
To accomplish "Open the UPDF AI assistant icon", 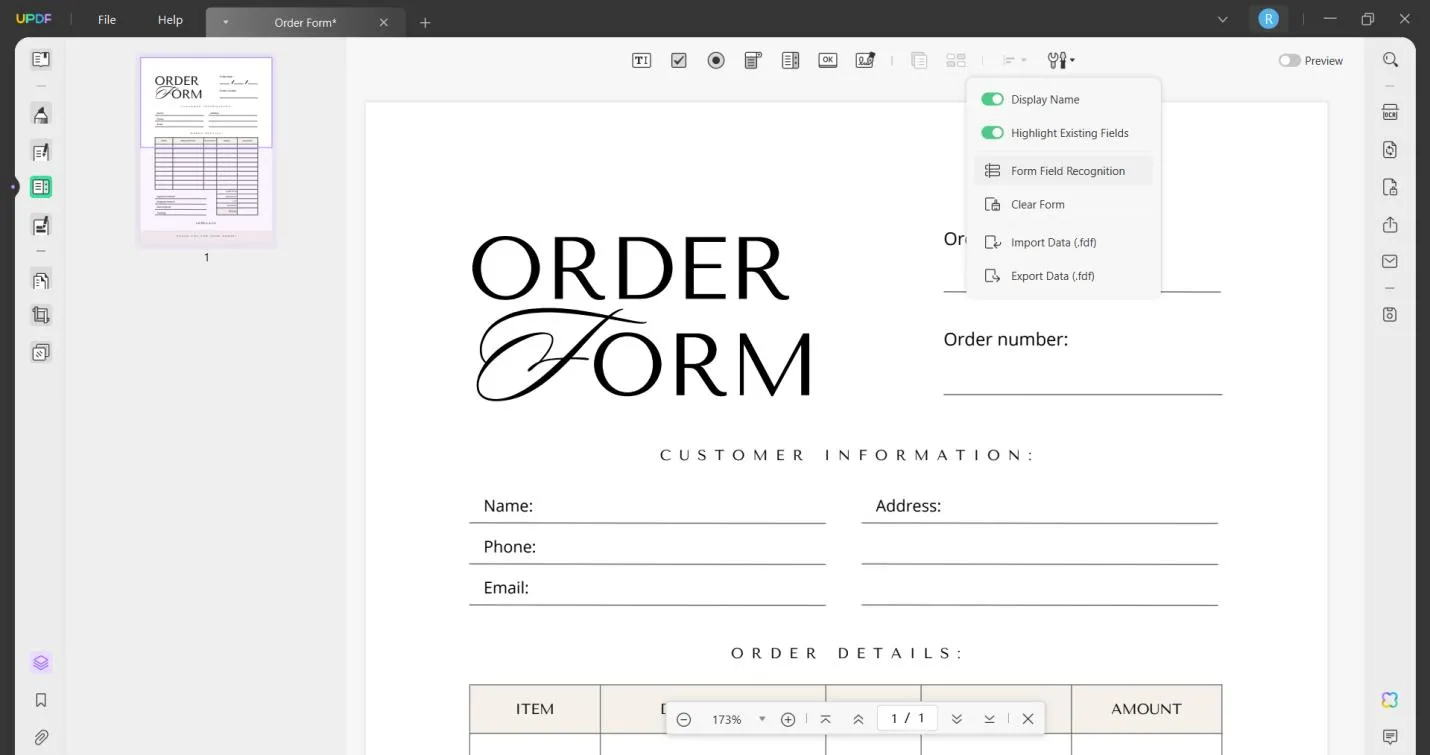I will click(x=1390, y=700).
